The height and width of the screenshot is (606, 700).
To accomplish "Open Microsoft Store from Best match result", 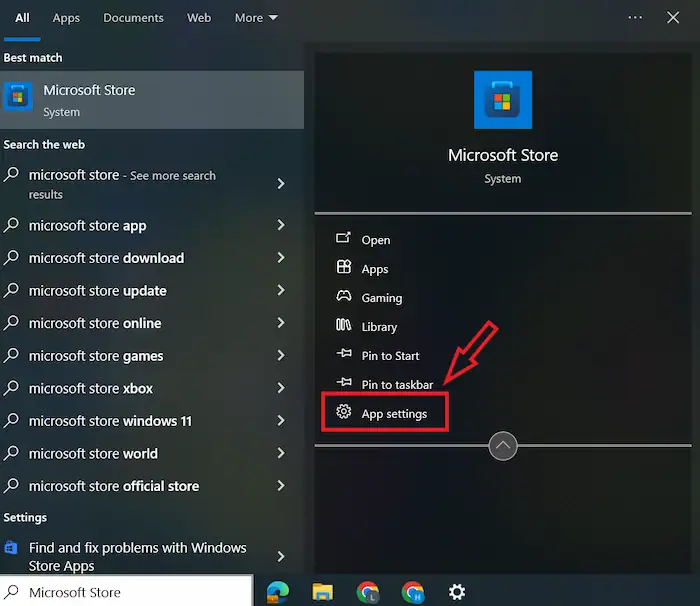I will pyautogui.click(x=150, y=100).
